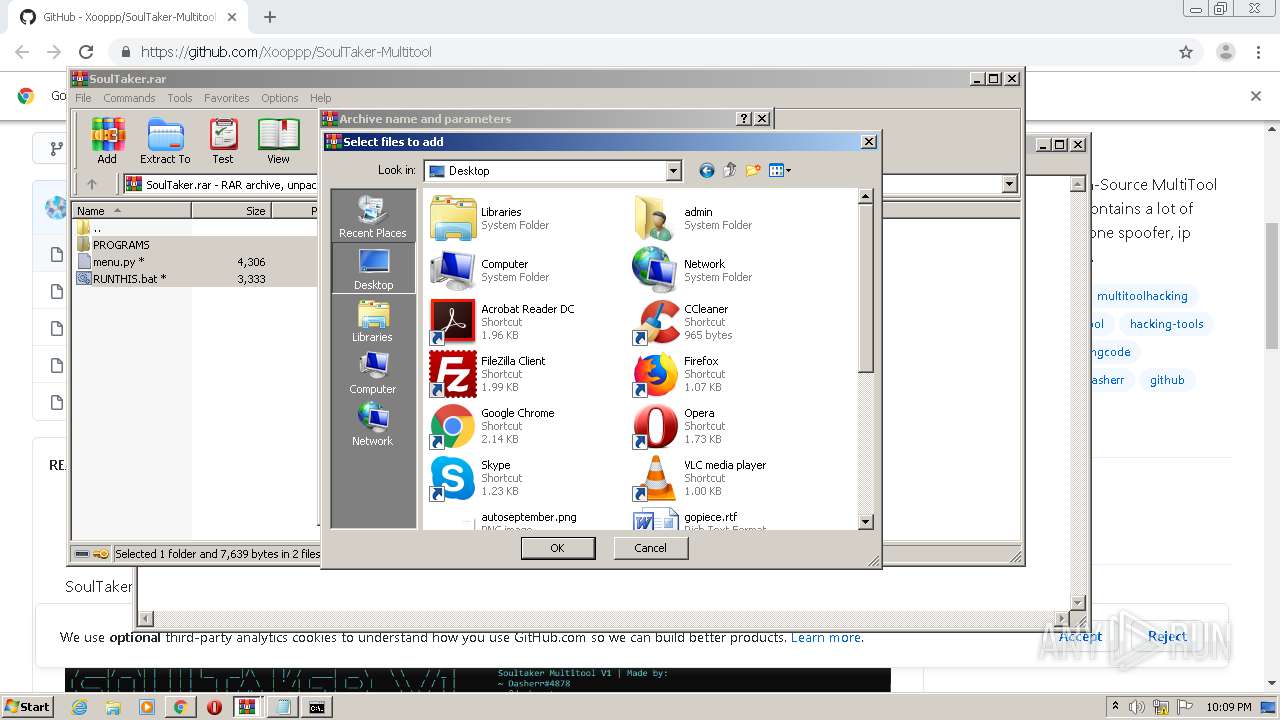Select the CCleaner shortcut
This screenshot has width=1280, height=720.
point(683,322)
